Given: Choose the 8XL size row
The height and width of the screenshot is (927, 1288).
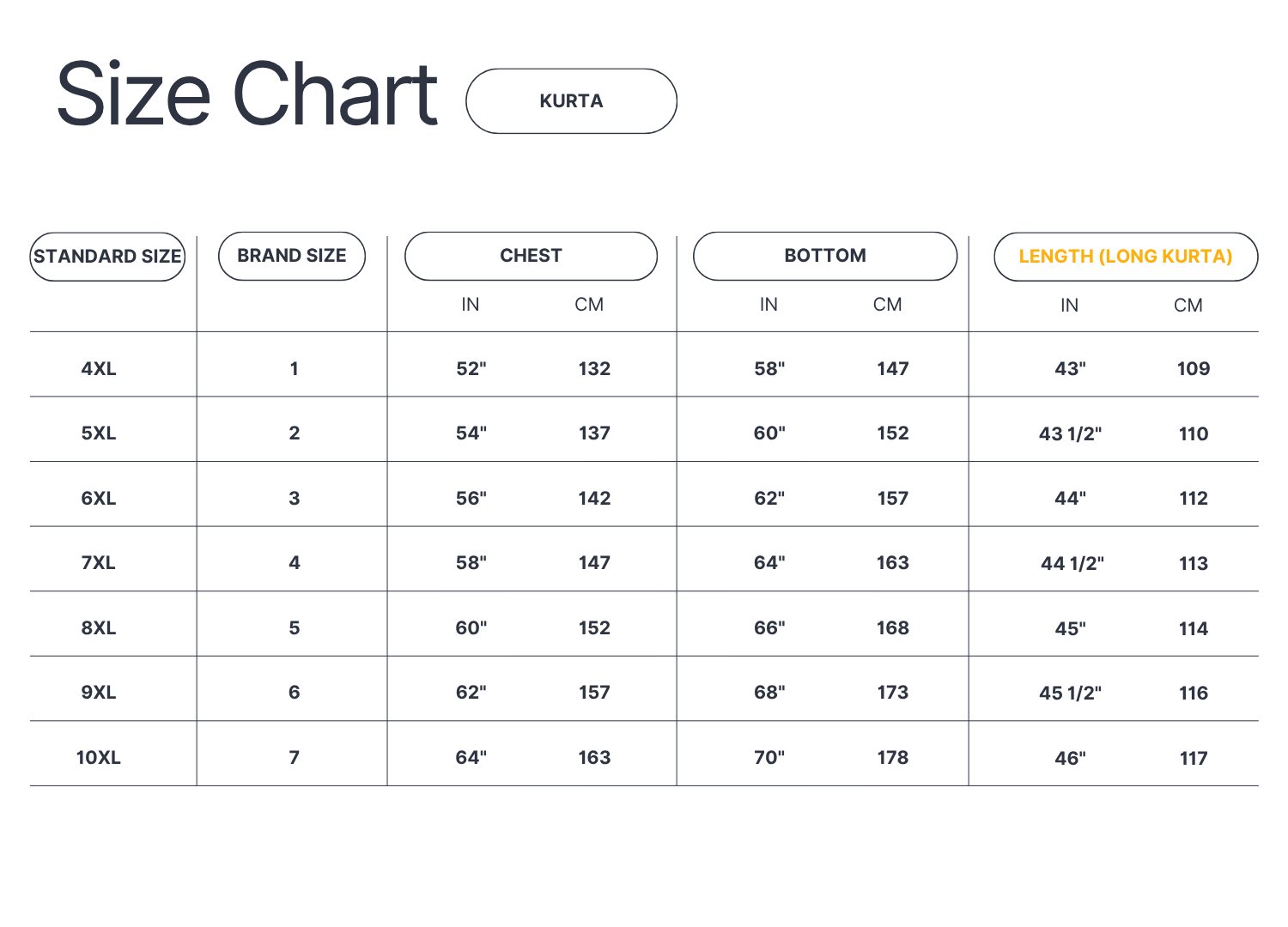Looking at the screenshot, I should [99, 628].
